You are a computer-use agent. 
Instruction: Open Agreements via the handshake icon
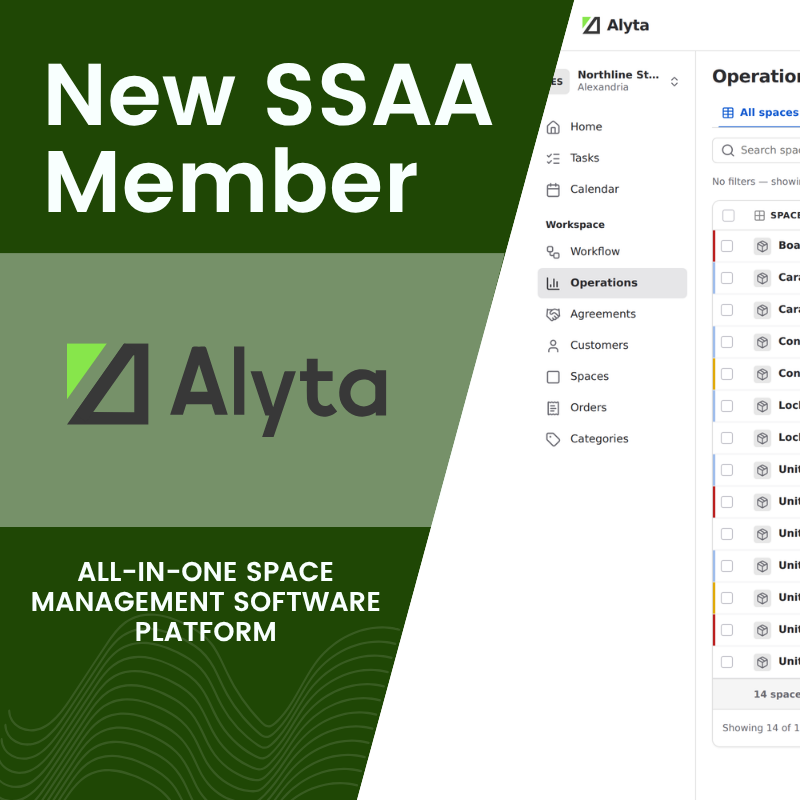pyautogui.click(x=553, y=314)
